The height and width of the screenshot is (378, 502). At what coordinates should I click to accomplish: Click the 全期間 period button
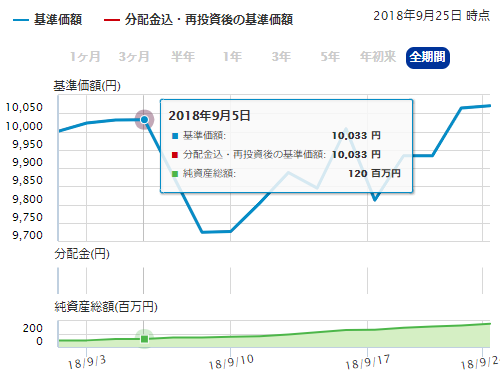coord(428,58)
